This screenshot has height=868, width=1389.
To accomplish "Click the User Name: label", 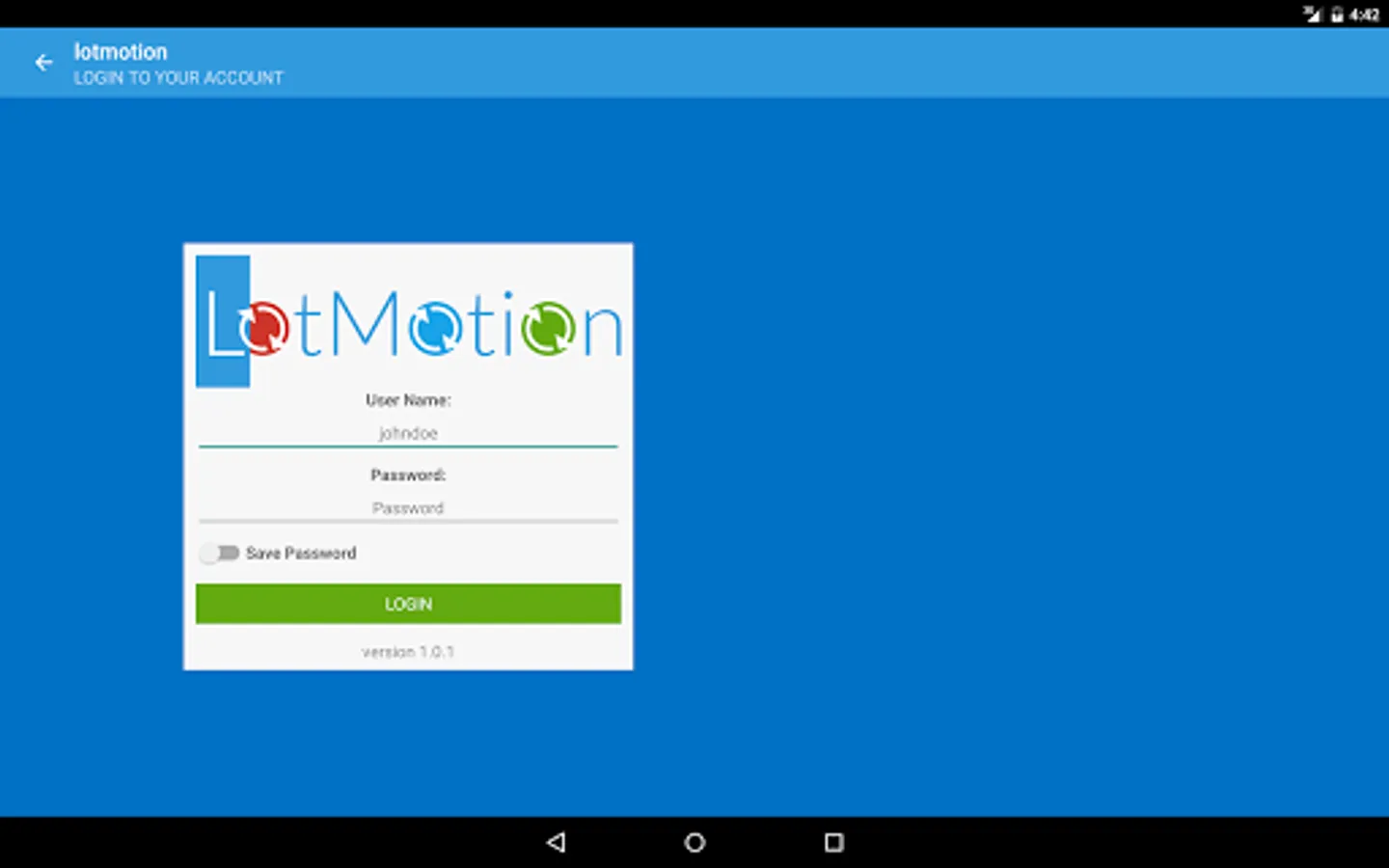I will tap(408, 400).
